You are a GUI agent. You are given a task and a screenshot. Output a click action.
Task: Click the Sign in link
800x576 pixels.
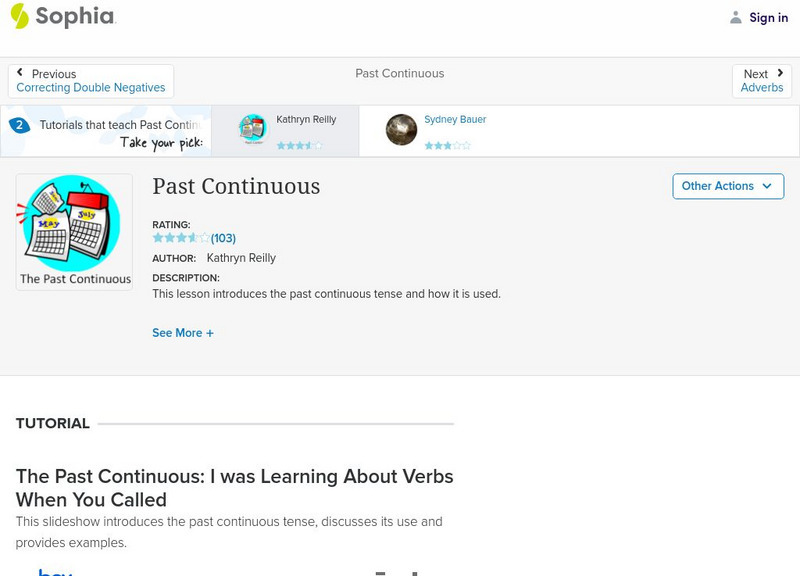pos(768,18)
